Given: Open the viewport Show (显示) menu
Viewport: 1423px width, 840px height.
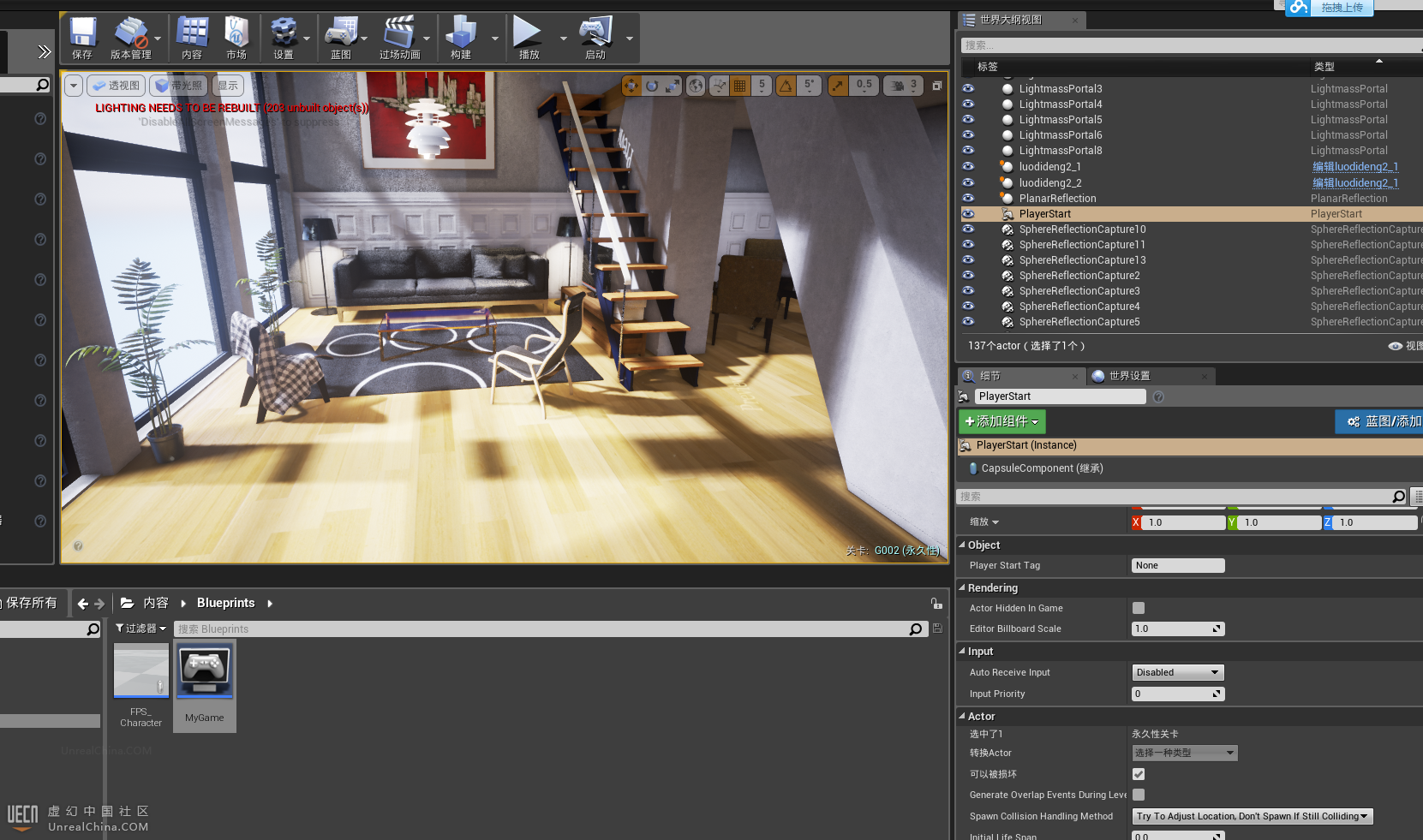Looking at the screenshot, I should pos(228,86).
